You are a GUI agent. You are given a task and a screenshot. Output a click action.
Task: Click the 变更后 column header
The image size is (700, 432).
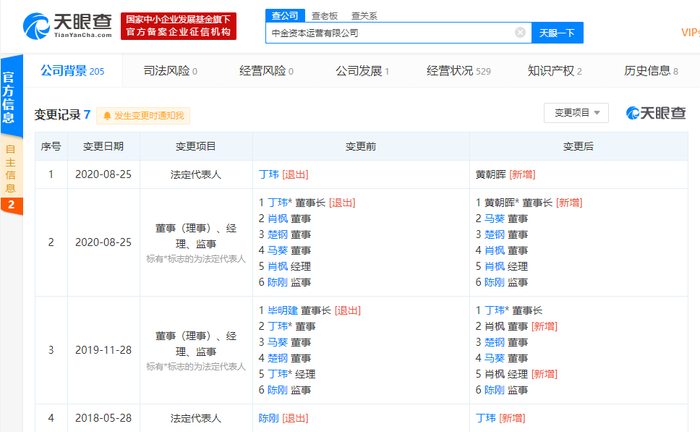coord(578,146)
